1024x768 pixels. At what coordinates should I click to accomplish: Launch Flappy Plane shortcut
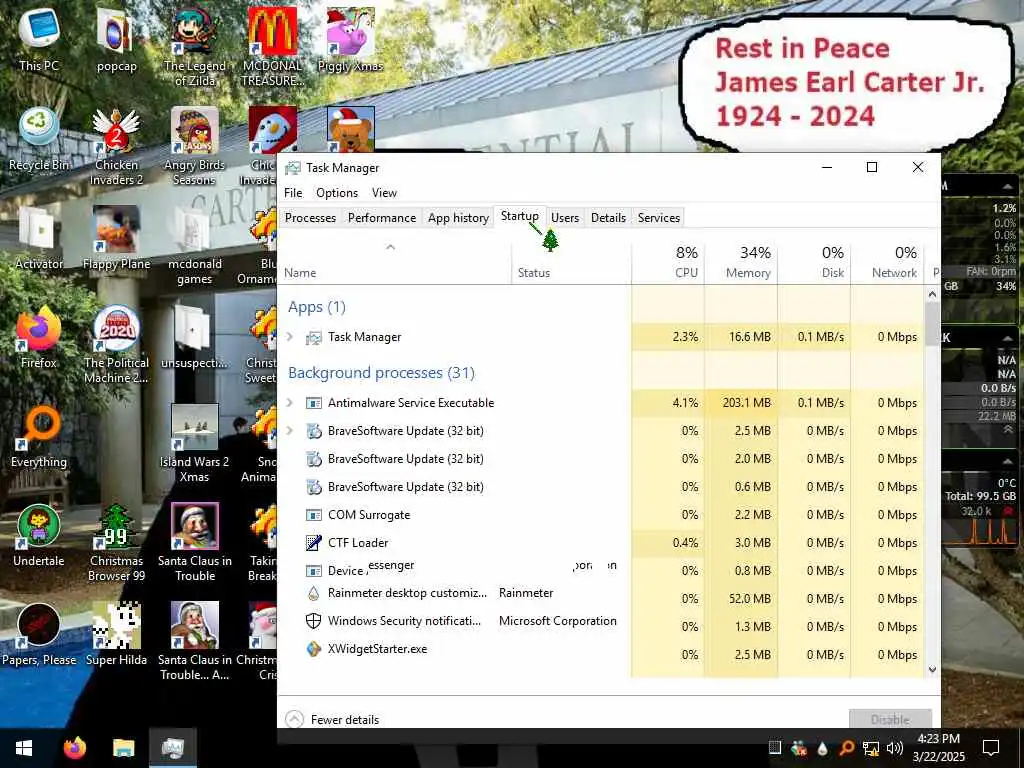(116, 239)
